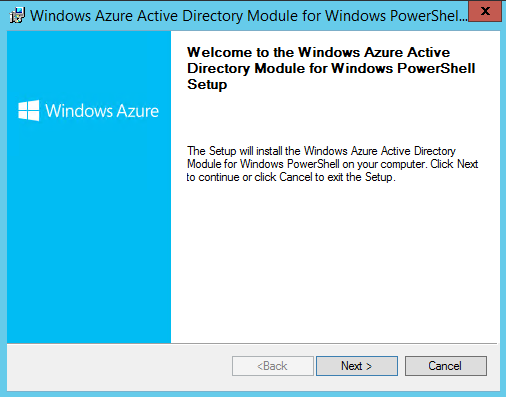Viewport: 506px width, 397px height.
Task: Click "PowerShell" in the bold heading
Action: point(436,68)
